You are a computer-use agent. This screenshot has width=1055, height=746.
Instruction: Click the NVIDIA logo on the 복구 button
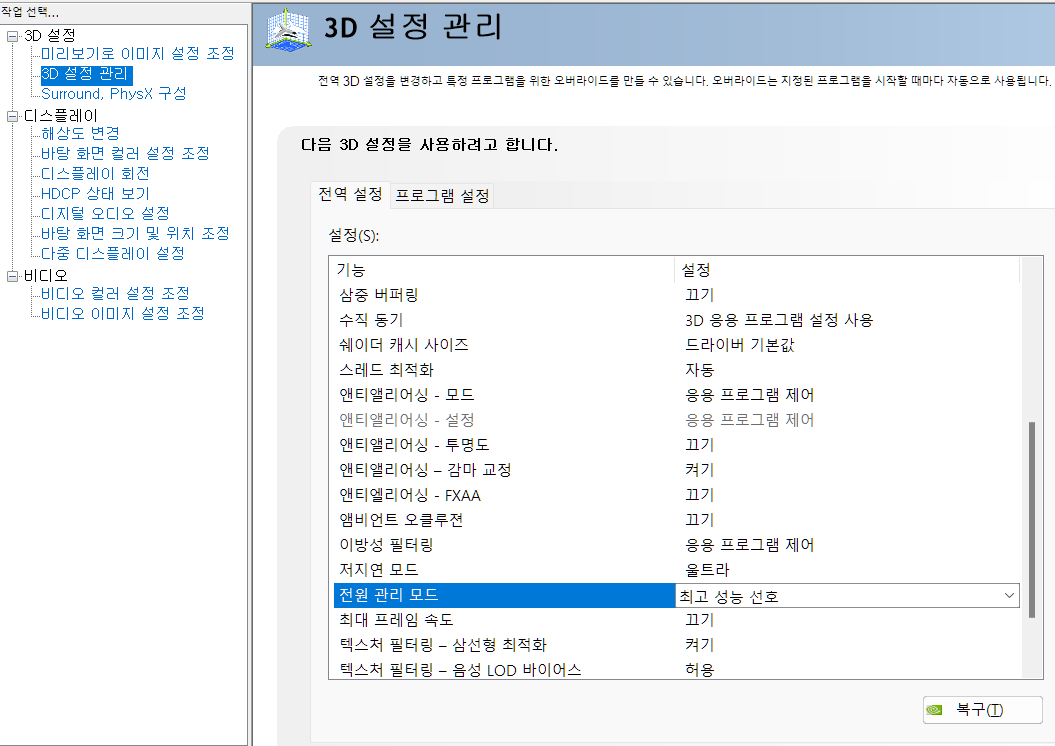tap(935, 710)
